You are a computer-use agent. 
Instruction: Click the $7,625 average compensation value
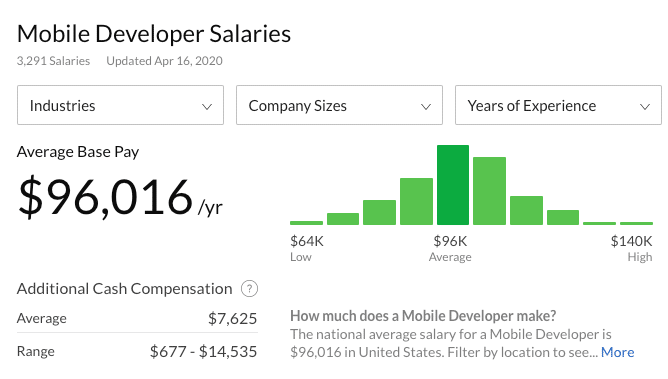(x=233, y=319)
